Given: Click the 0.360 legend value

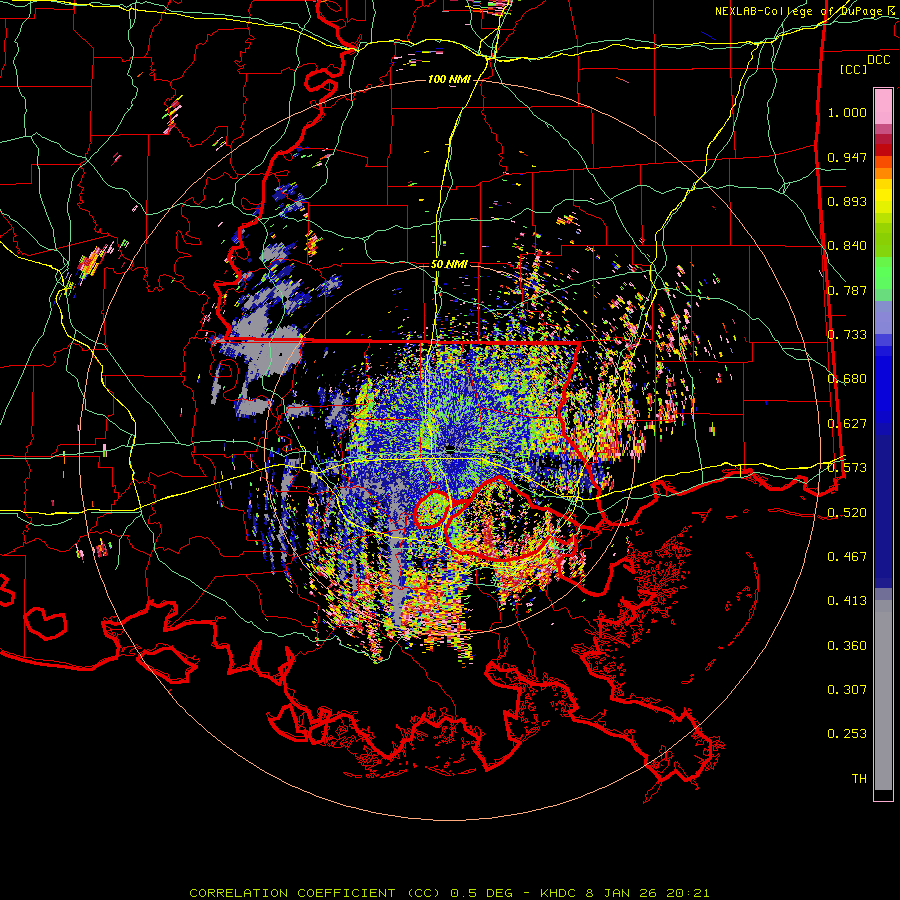Looking at the screenshot, I should coord(847,646).
